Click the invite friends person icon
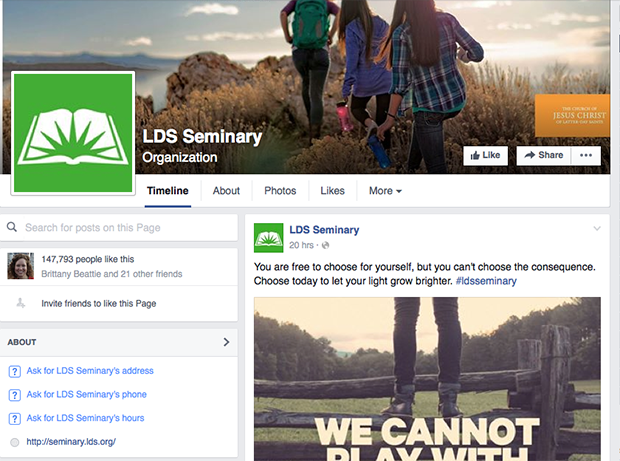620x461 pixels. pyautogui.click(x=21, y=303)
